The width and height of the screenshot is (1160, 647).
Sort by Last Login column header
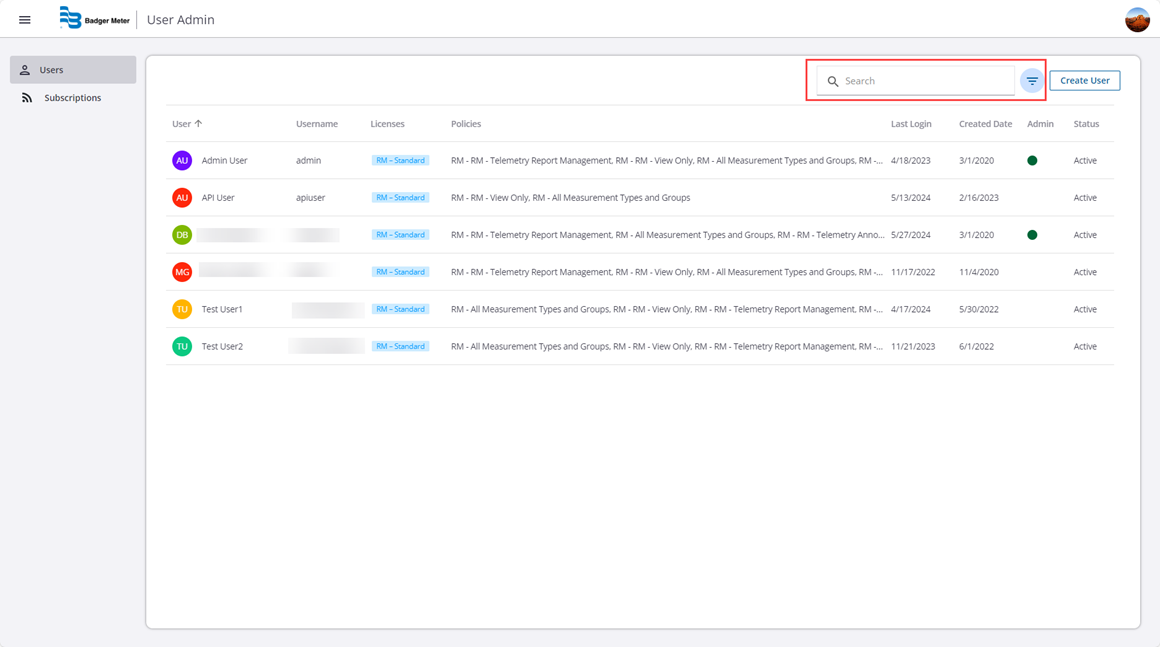[x=910, y=124]
